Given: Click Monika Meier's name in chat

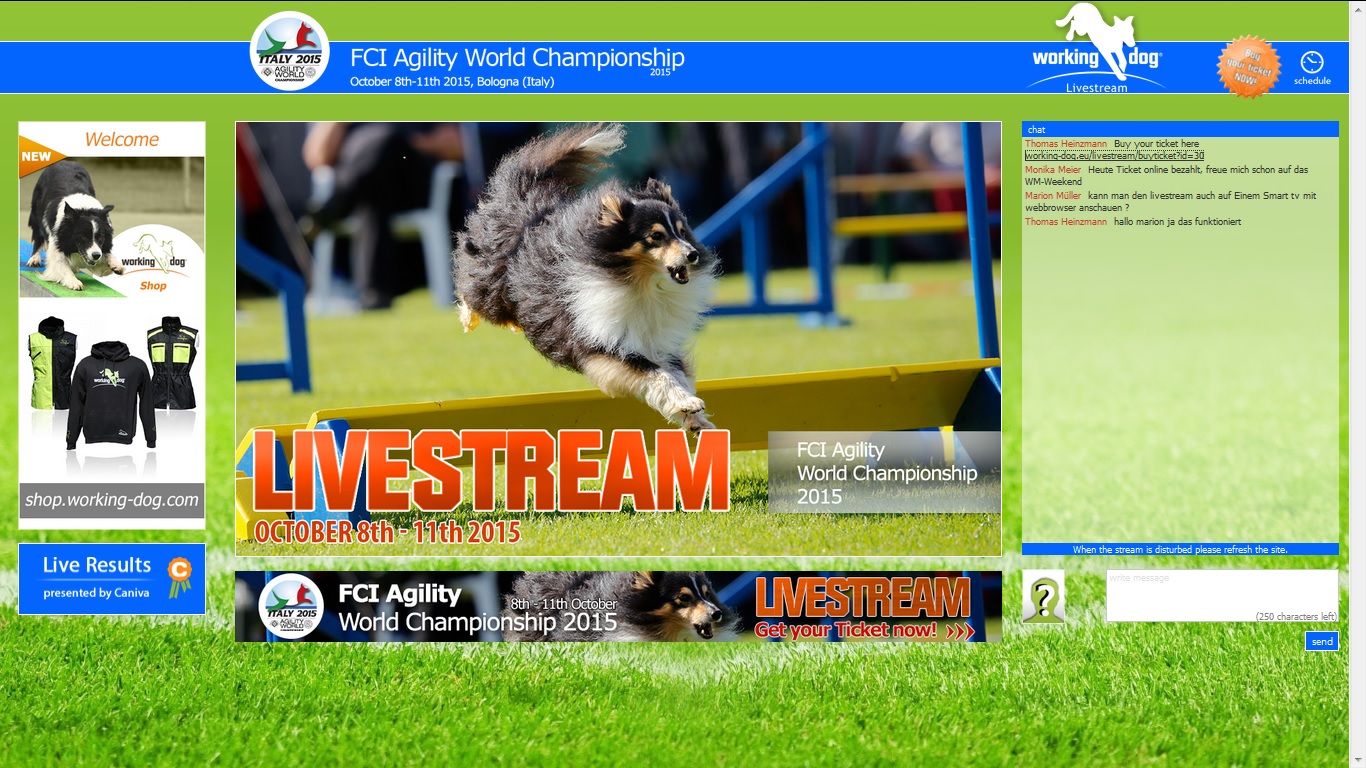Looking at the screenshot, I should [1053, 170].
